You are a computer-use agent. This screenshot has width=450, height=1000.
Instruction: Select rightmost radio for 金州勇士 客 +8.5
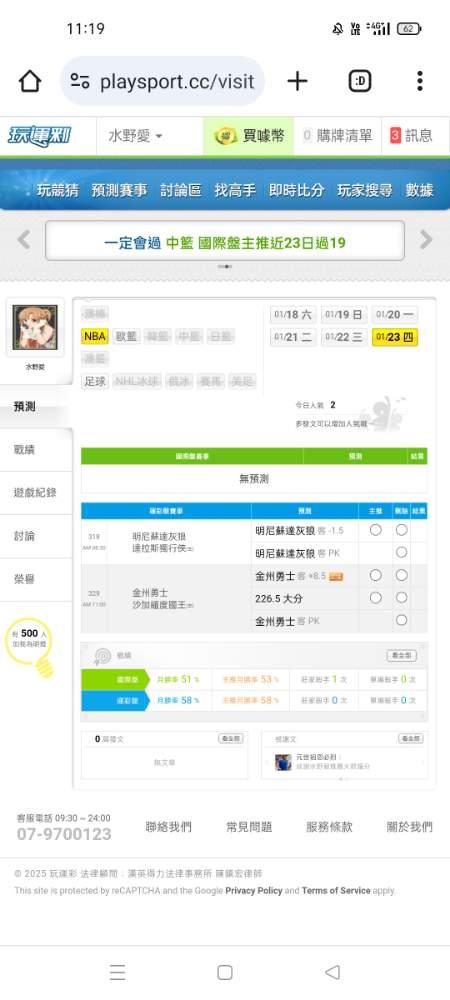click(x=401, y=575)
